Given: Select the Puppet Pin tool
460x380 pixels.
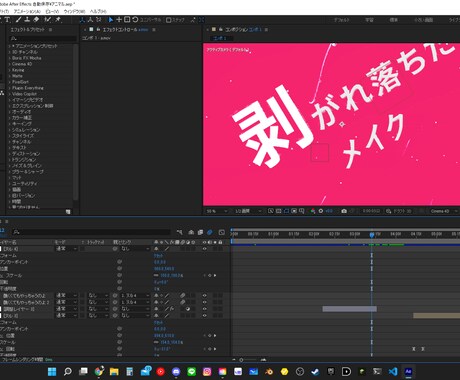Looking at the screenshot, I should [x=58, y=20].
